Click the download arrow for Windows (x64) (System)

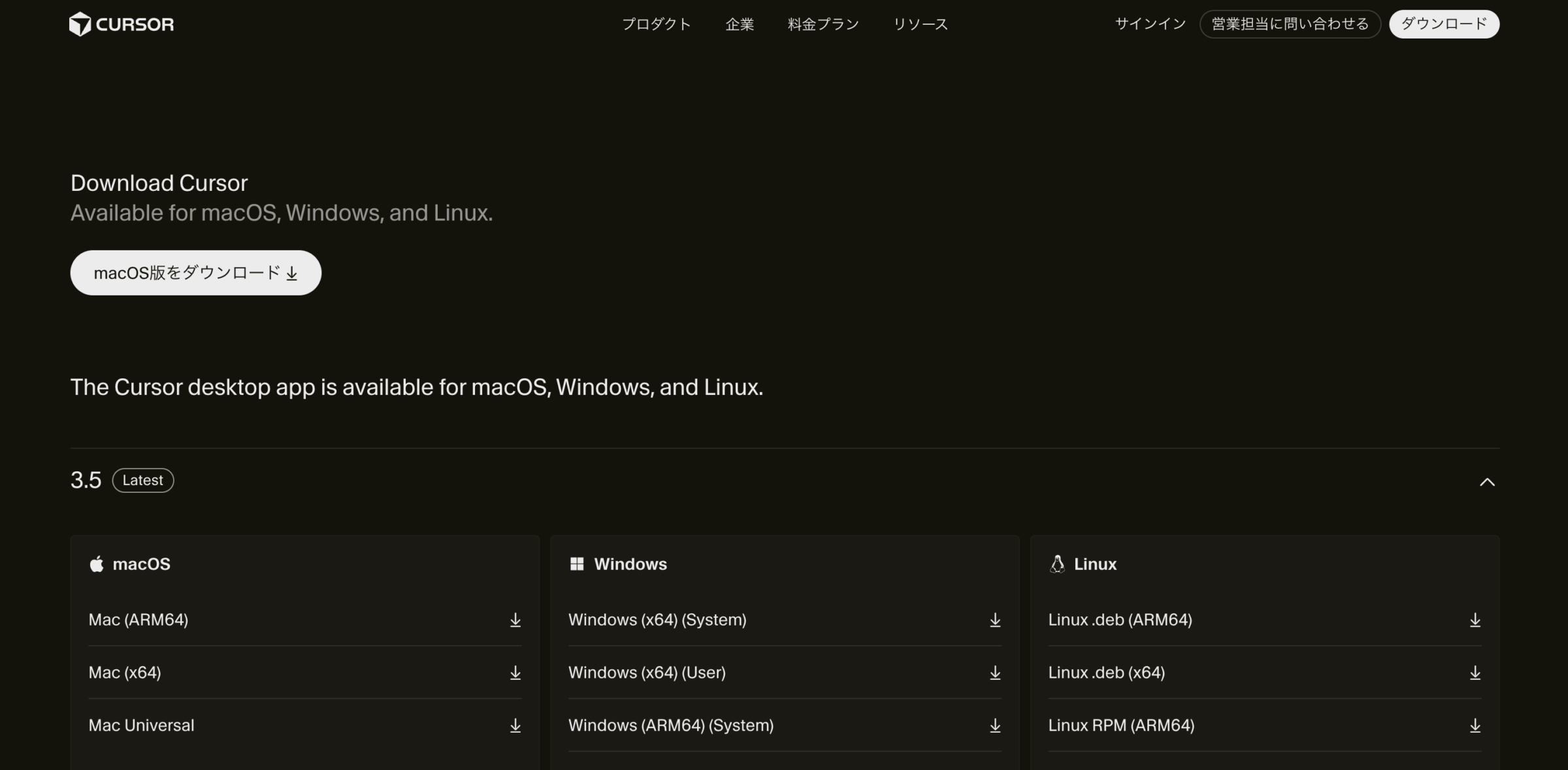995,620
